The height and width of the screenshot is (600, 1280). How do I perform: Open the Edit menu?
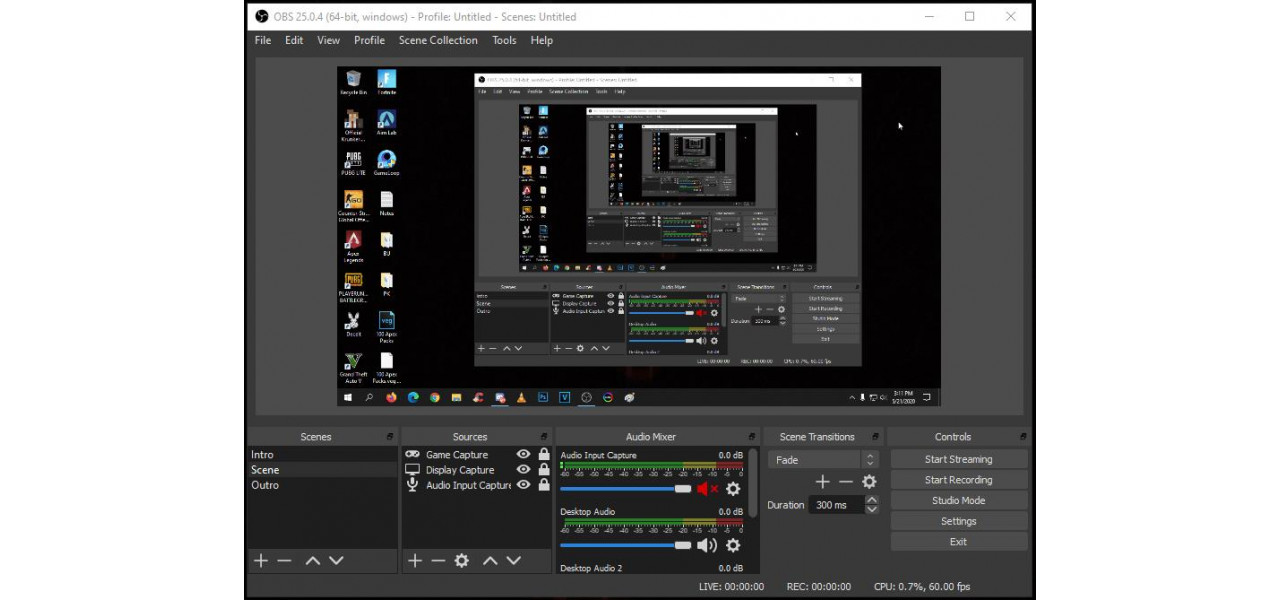(294, 40)
